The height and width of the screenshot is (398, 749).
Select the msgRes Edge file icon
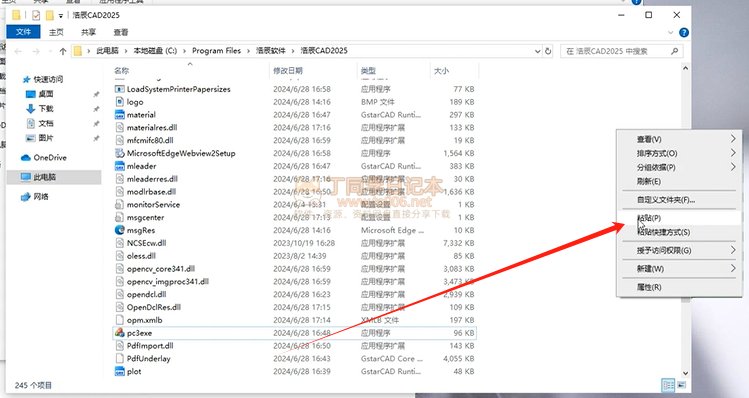pos(119,230)
